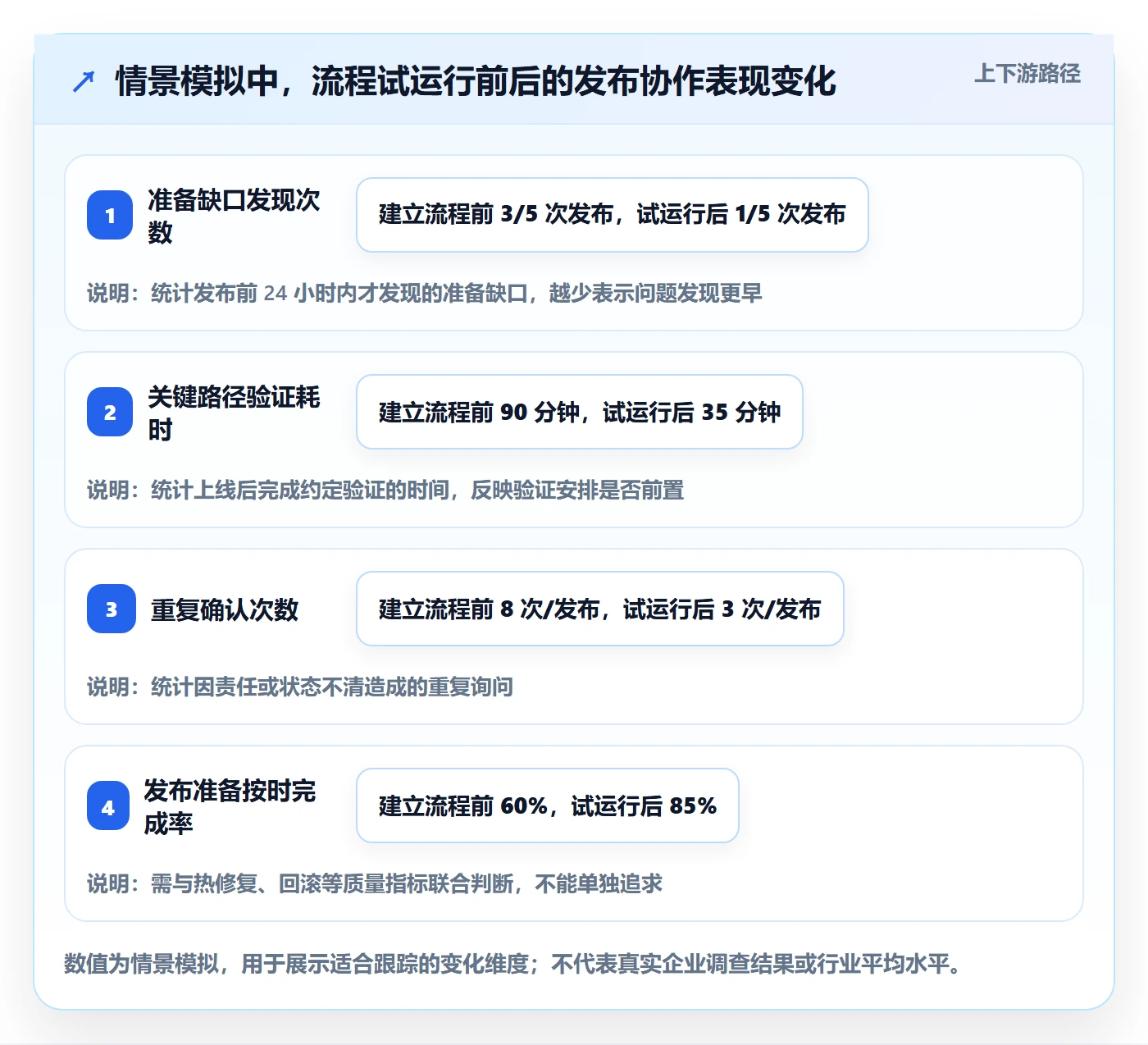Click the footer disclaimer 数值为情景模拟

pos(512,963)
